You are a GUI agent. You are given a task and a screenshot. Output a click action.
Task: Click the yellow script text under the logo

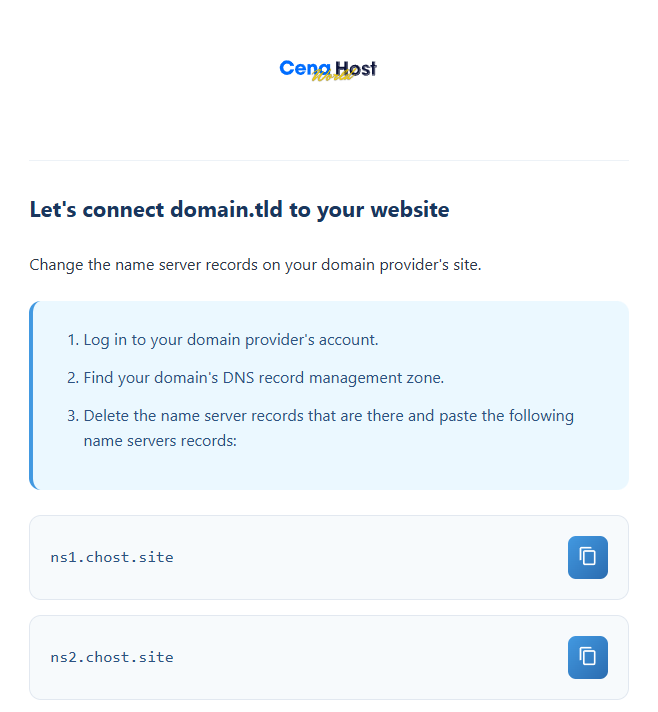click(333, 77)
